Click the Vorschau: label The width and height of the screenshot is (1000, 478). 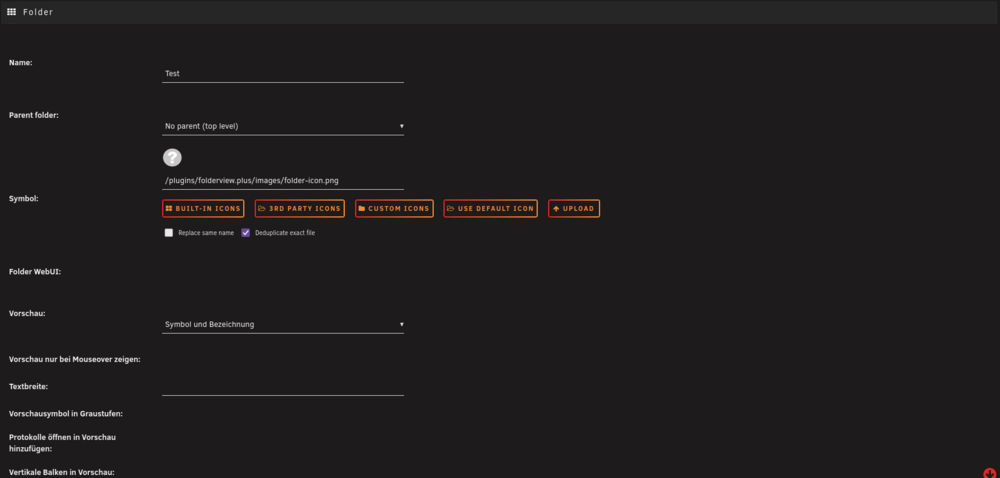tap(27, 314)
